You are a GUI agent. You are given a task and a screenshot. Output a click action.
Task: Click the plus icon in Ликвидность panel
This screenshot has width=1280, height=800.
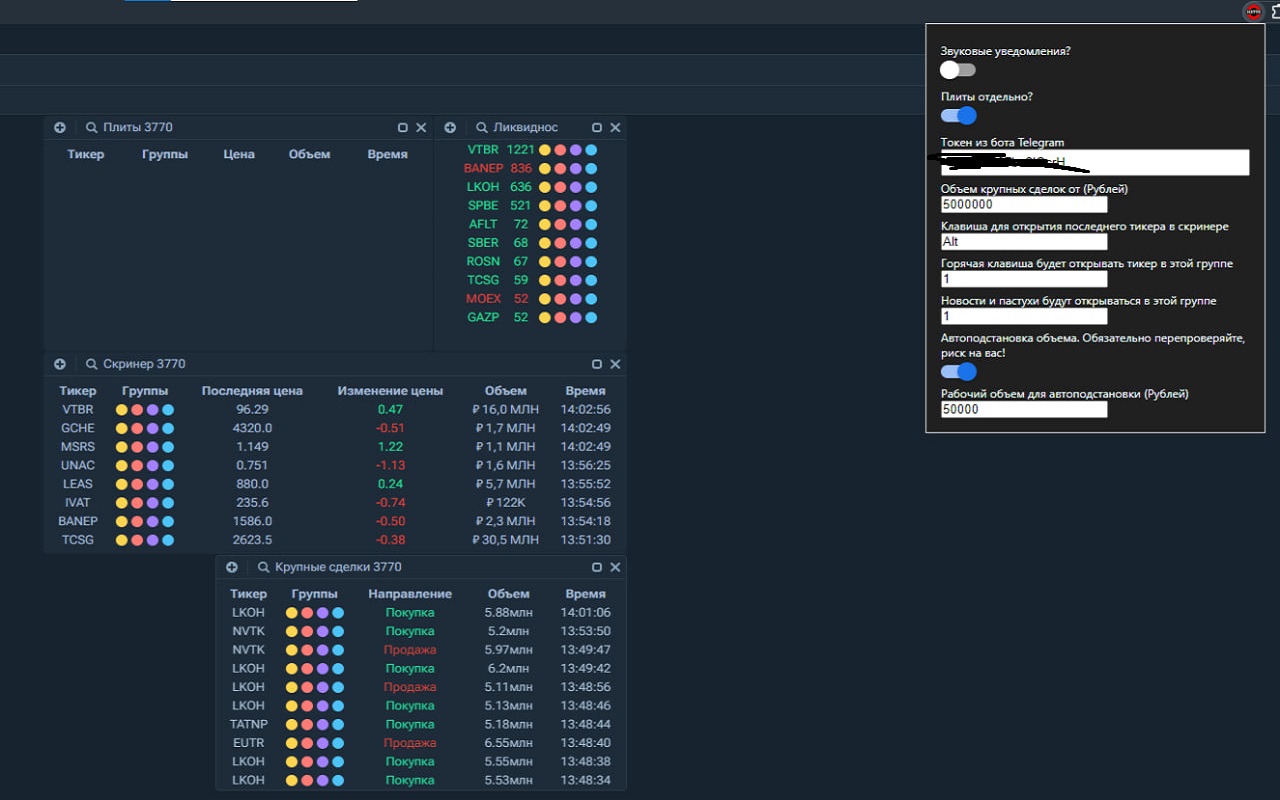(x=450, y=128)
